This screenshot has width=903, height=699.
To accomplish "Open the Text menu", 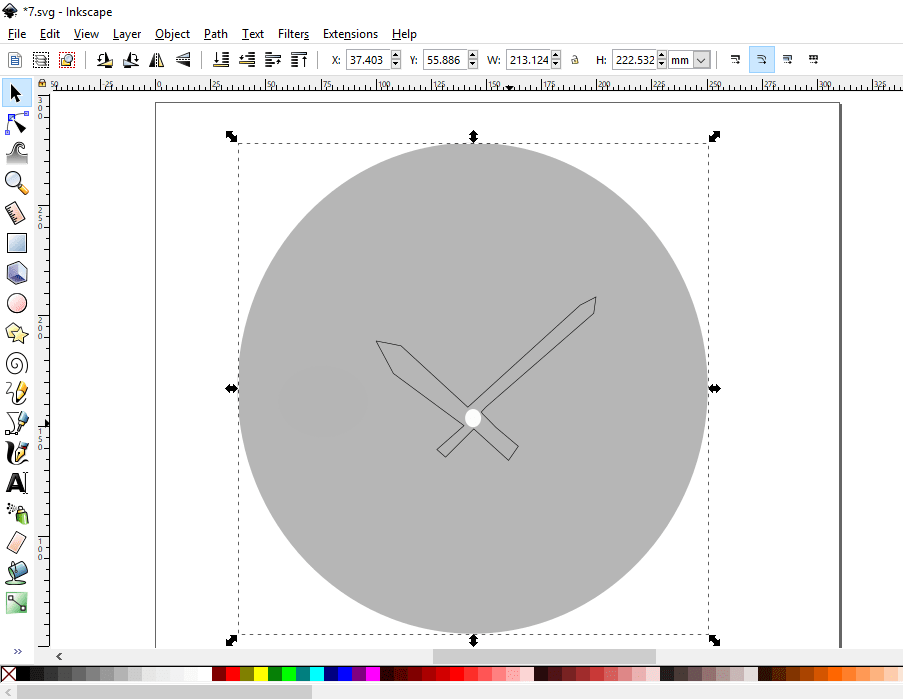I will tap(252, 34).
